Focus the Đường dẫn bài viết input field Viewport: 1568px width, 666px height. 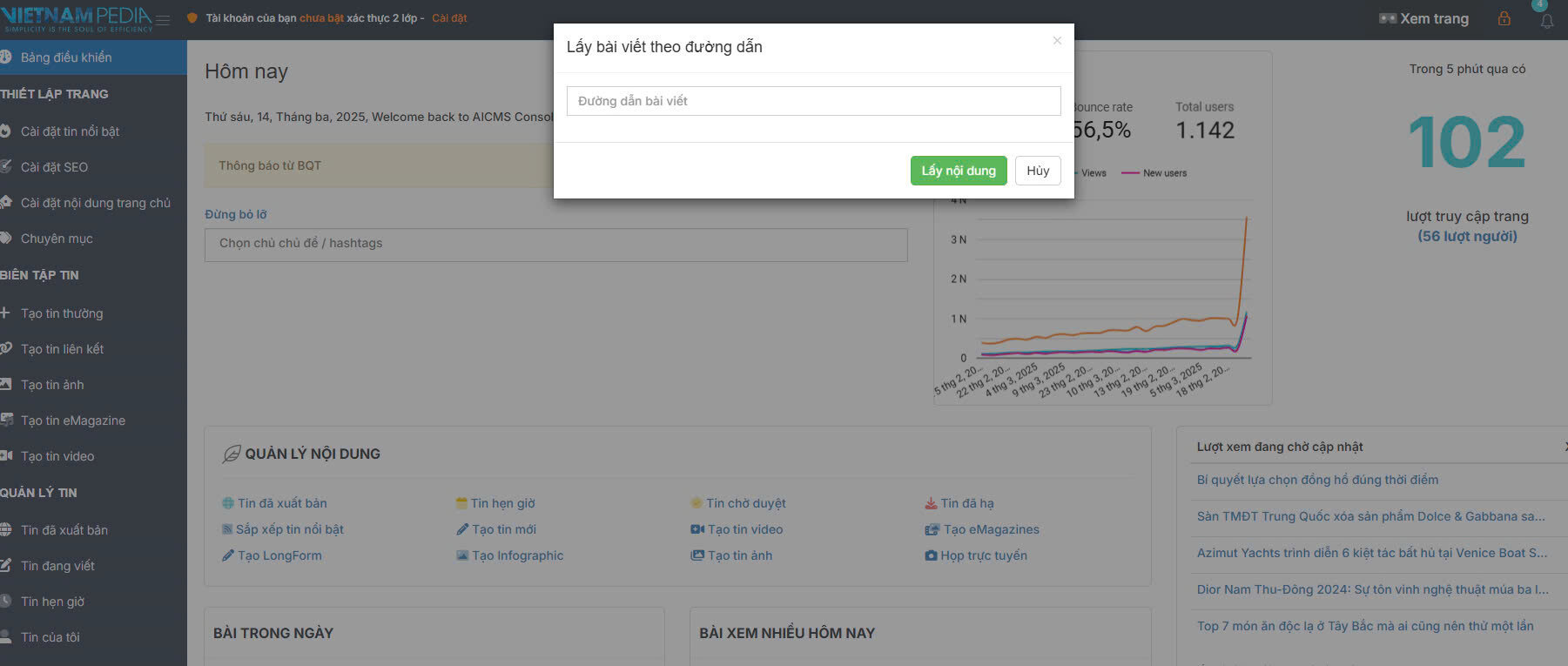[813, 101]
